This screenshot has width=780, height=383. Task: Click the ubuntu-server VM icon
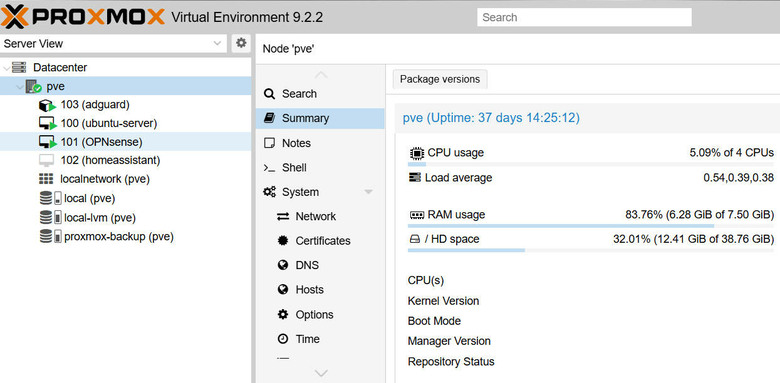(47, 123)
